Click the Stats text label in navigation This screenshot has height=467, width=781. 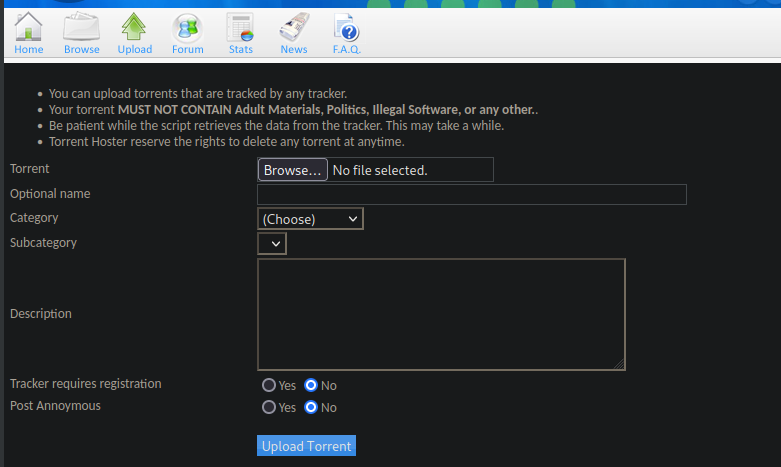pos(240,49)
